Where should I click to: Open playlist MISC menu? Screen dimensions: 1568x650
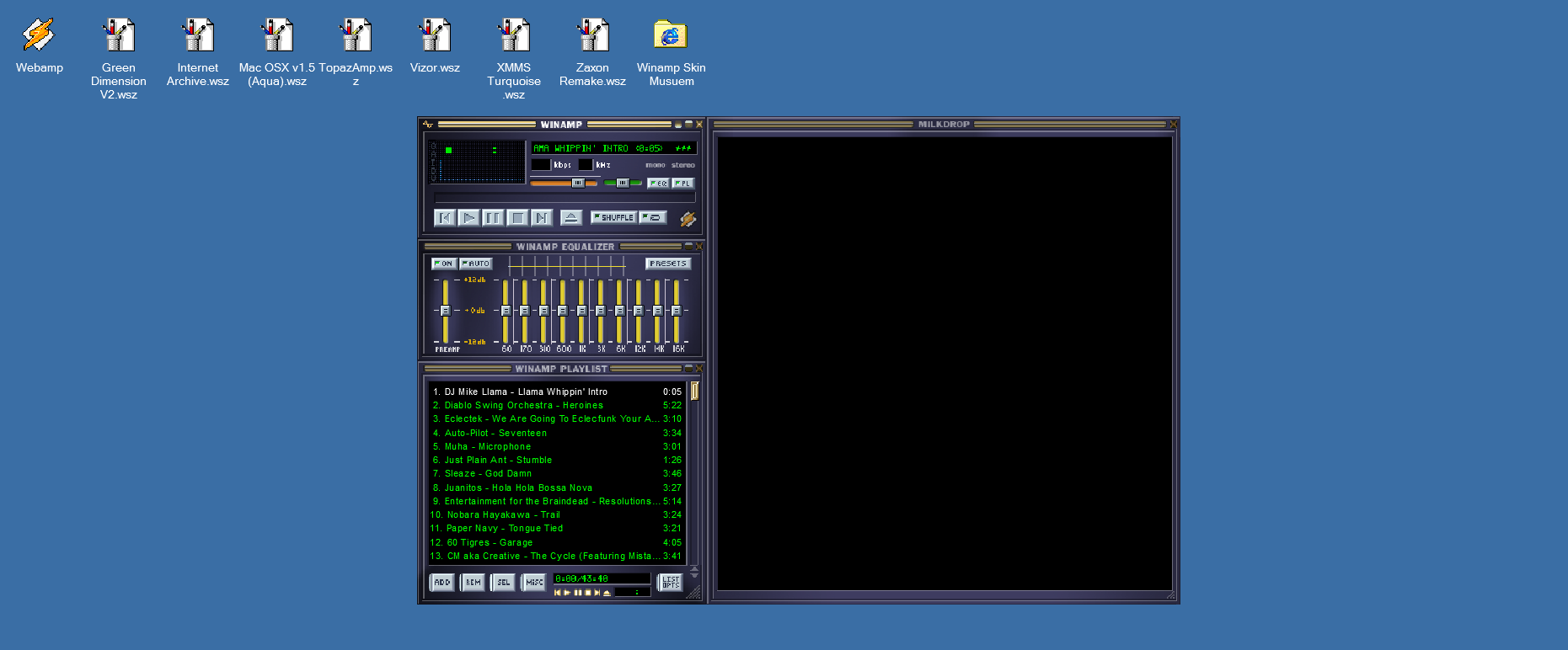pyautogui.click(x=534, y=582)
